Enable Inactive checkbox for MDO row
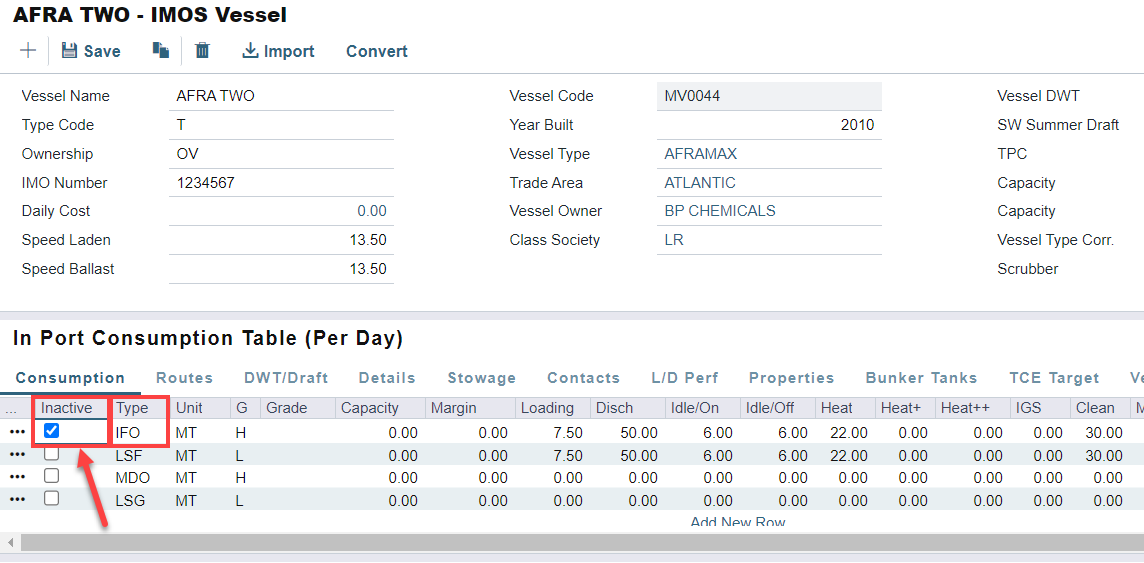 tap(52, 476)
